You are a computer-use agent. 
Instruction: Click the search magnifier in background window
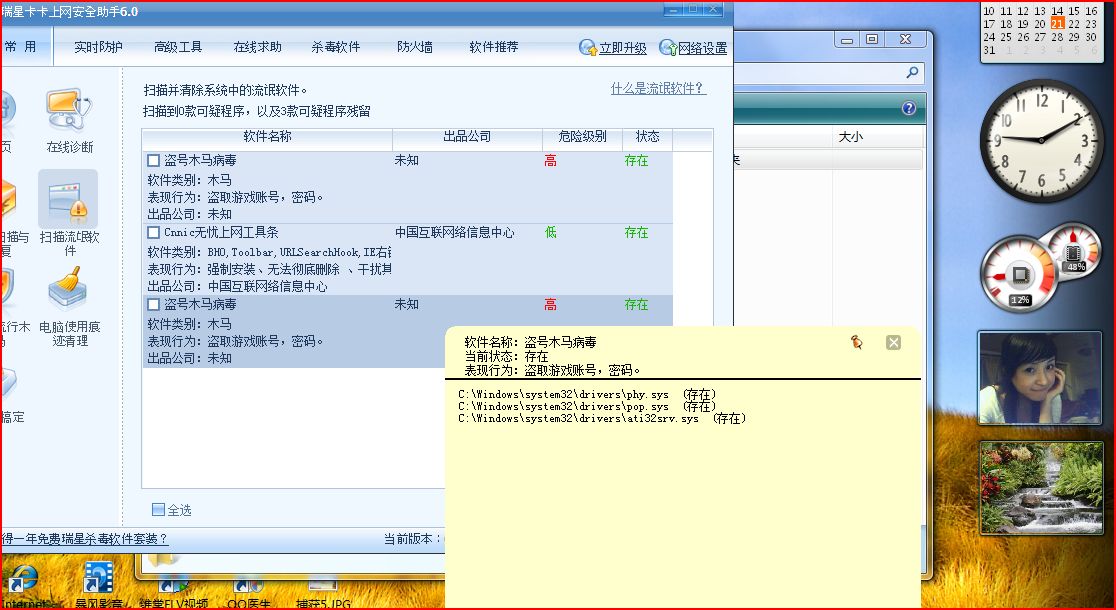(x=912, y=72)
